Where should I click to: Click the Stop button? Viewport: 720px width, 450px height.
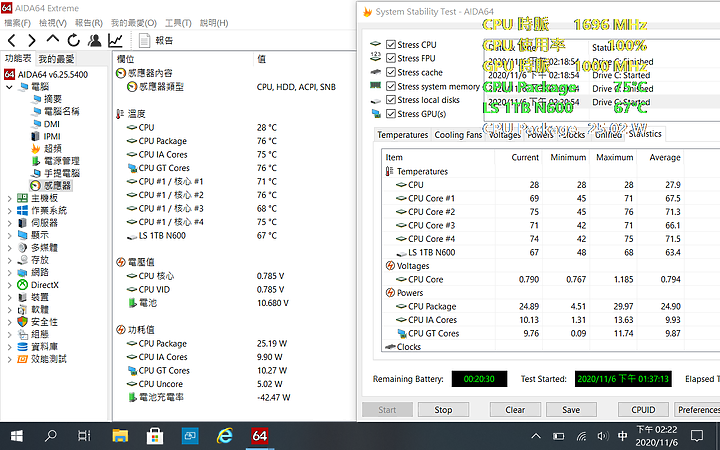tap(443, 410)
